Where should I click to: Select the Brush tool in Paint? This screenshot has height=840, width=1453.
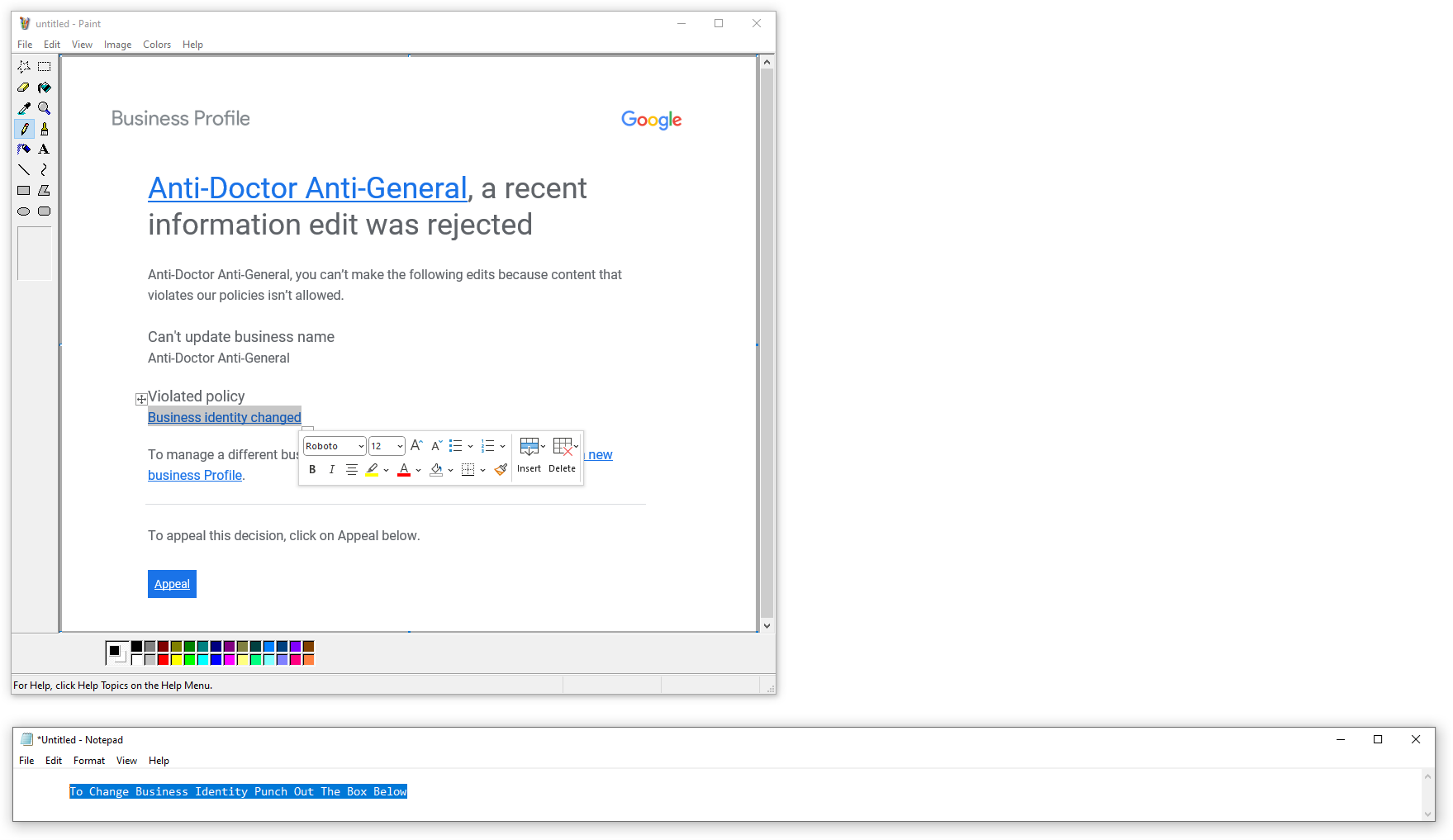pos(45,129)
